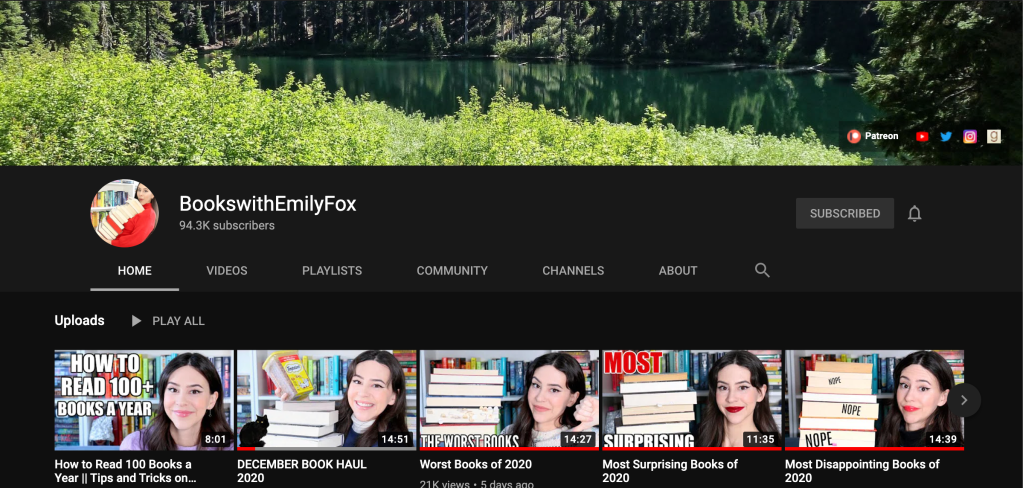Select the CHANNELS tab
The image size is (1023, 488).
coord(573,270)
